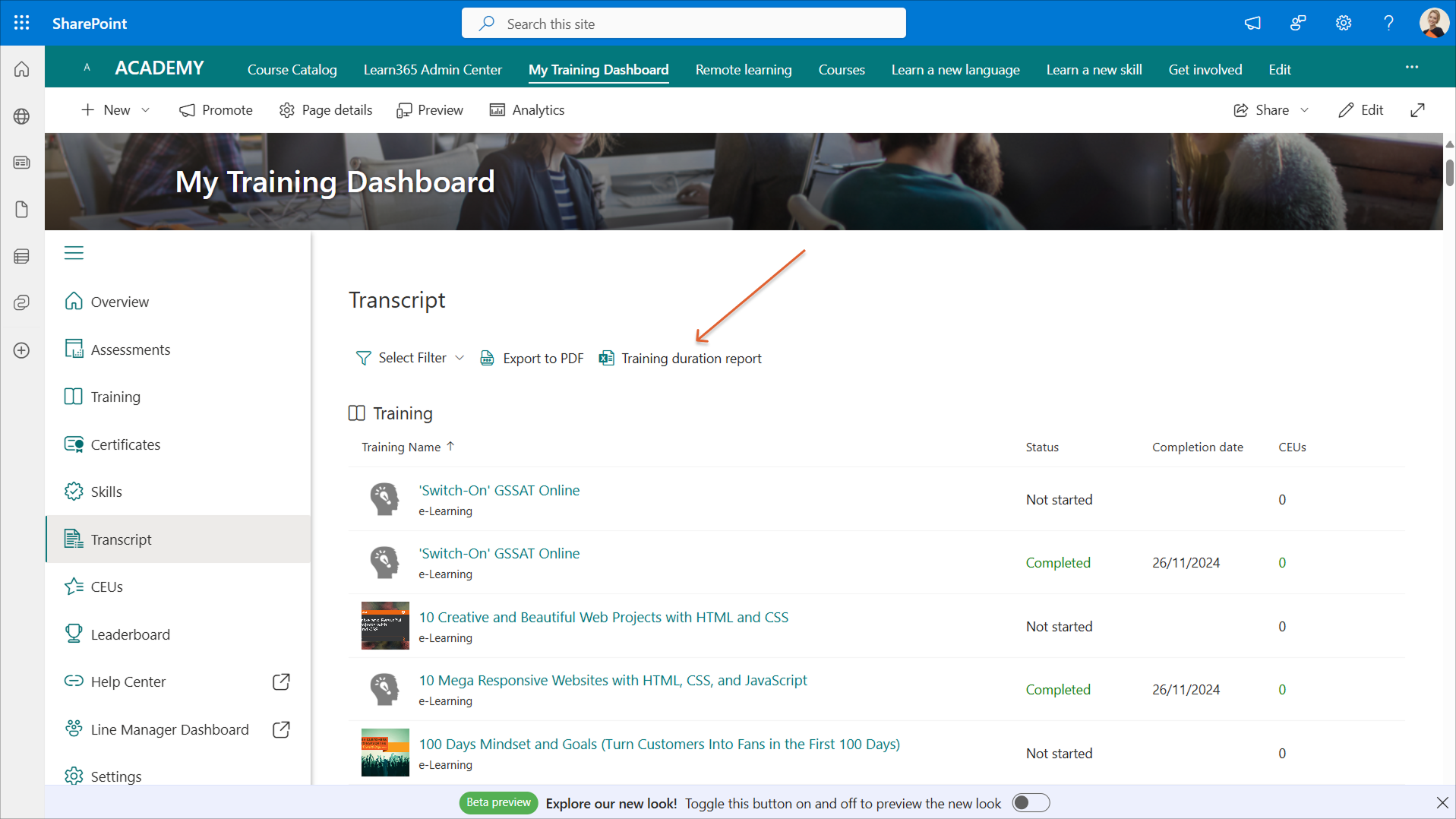Open Help Center external link icon
Screen dimensions: 1456x819
tap(281, 681)
